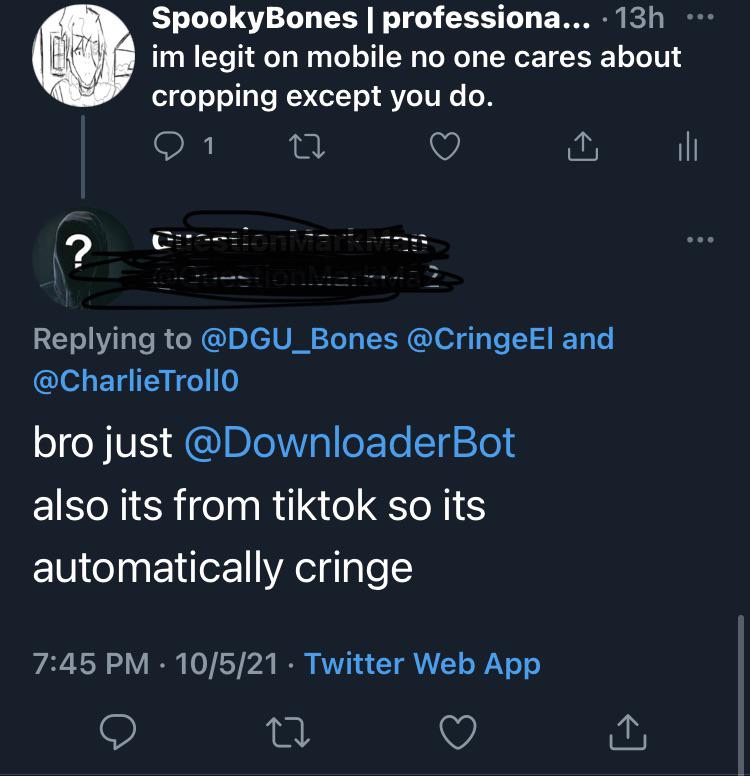The height and width of the screenshot is (776, 750).
Task: Like SpookyBones' tweet about cropping
Action: [444, 147]
